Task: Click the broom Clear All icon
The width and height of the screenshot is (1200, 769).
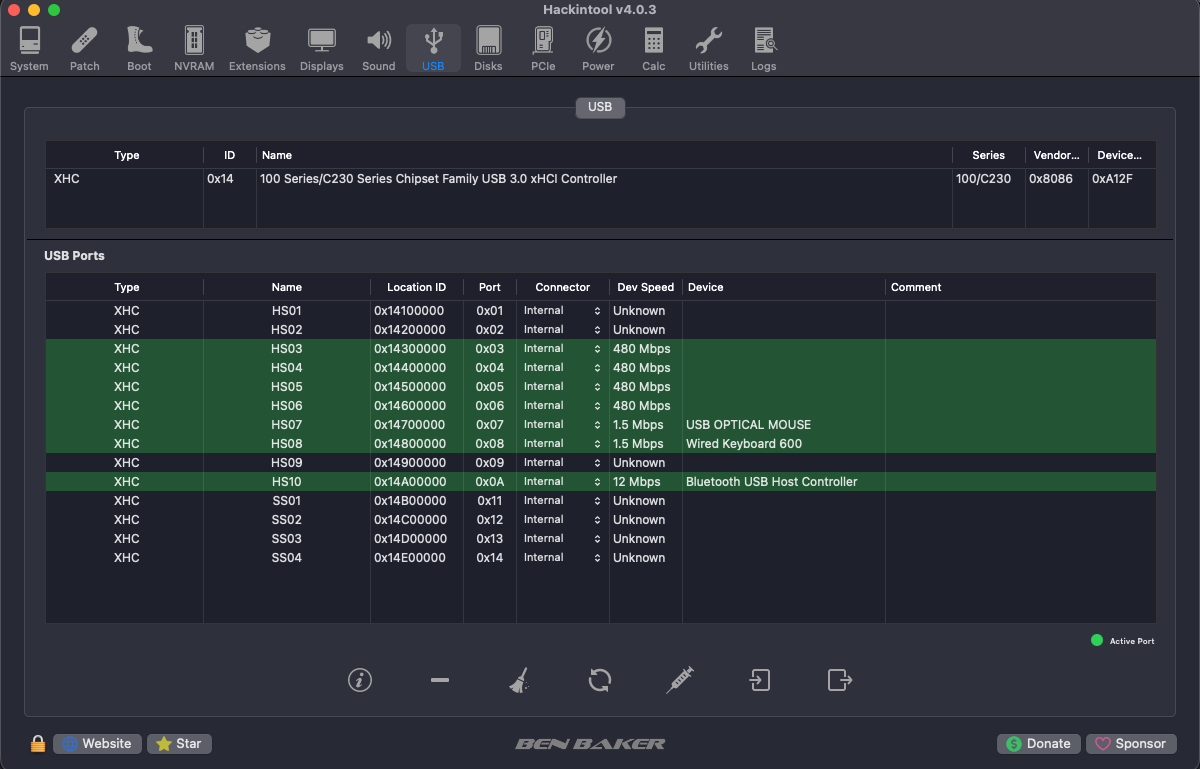Action: 519,680
